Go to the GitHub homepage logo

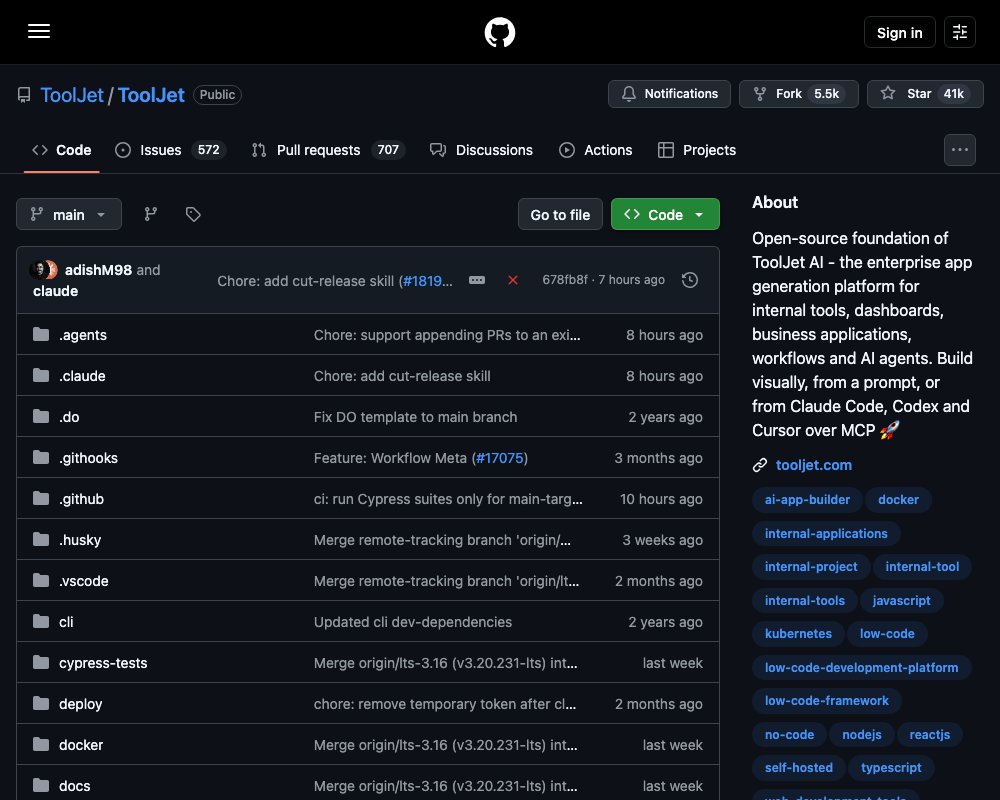(499, 32)
